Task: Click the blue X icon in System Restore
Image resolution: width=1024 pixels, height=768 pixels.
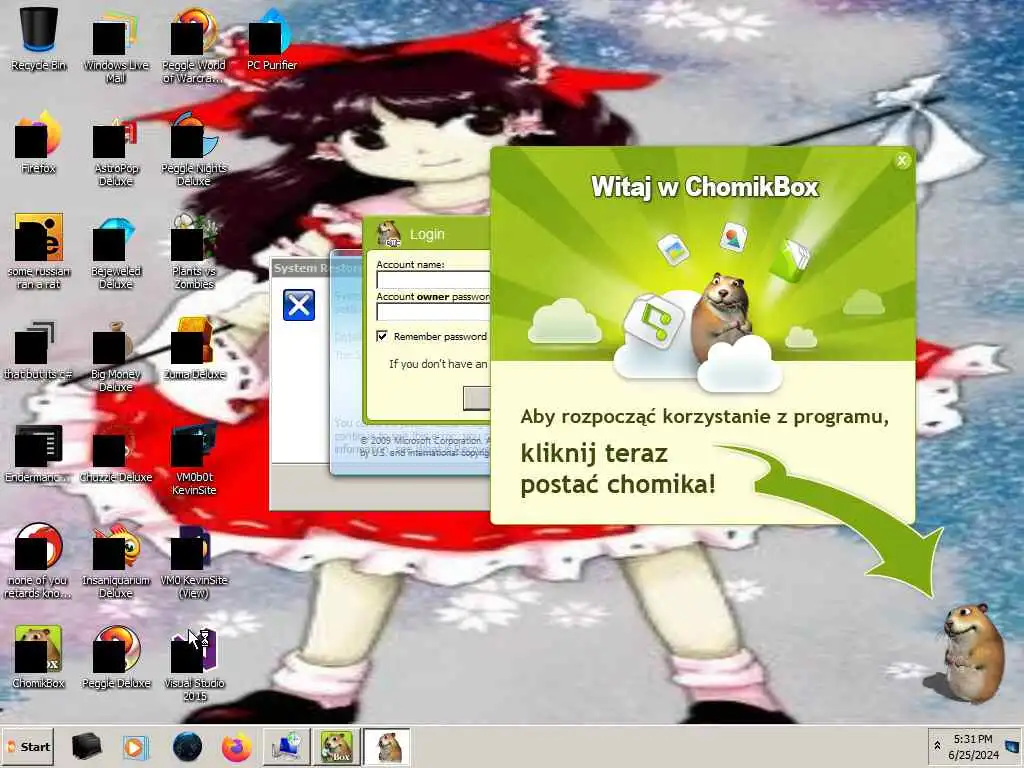Action: point(299,305)
